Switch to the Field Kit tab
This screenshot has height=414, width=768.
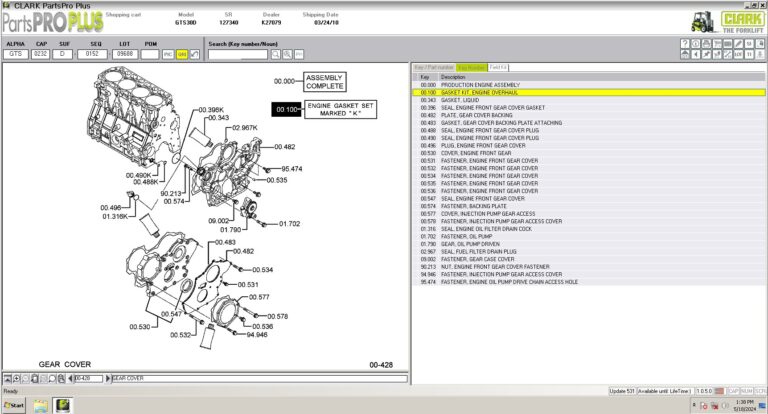point(498,67)
